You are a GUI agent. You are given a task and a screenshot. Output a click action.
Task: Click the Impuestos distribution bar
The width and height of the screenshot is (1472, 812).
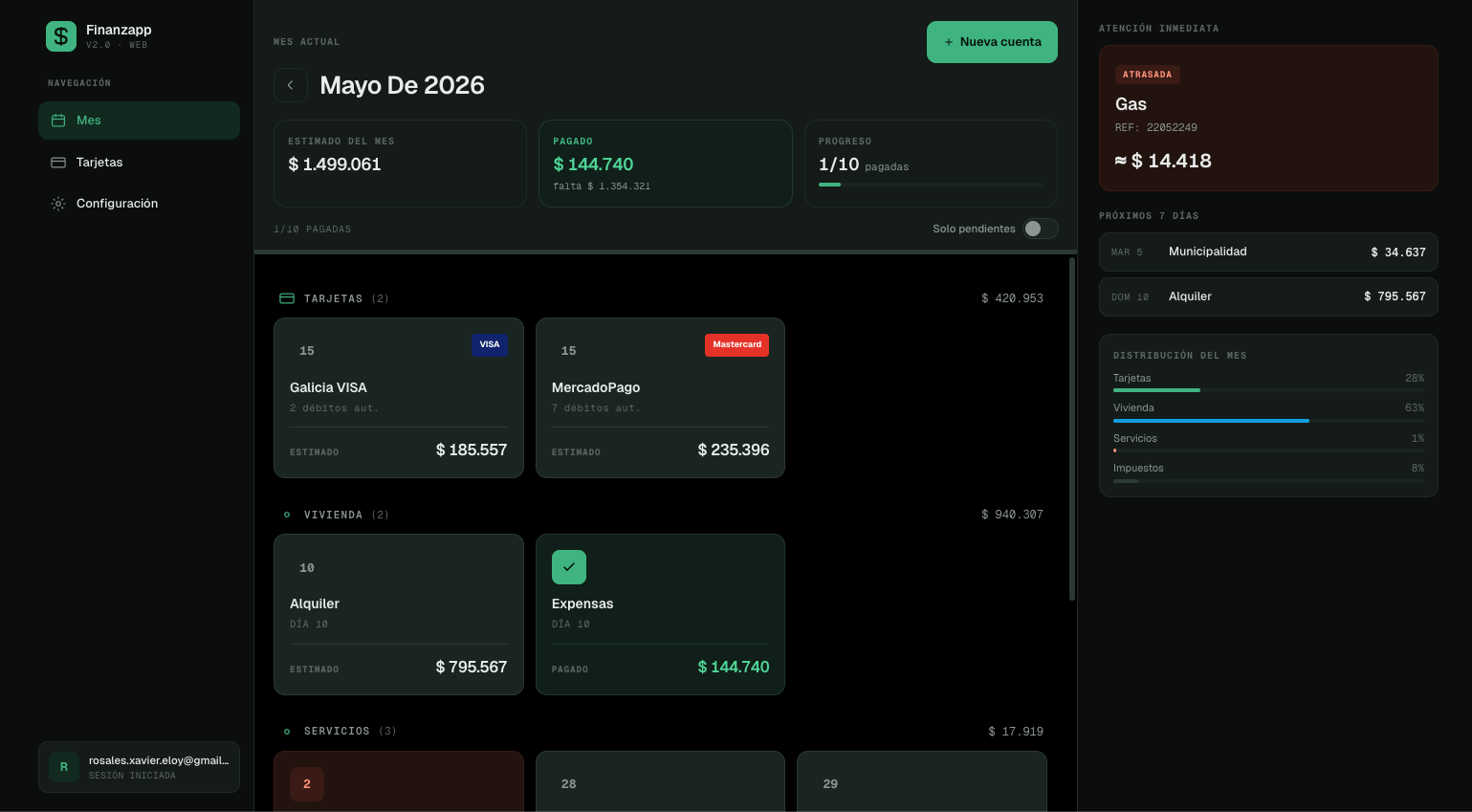pos(1268,481)
